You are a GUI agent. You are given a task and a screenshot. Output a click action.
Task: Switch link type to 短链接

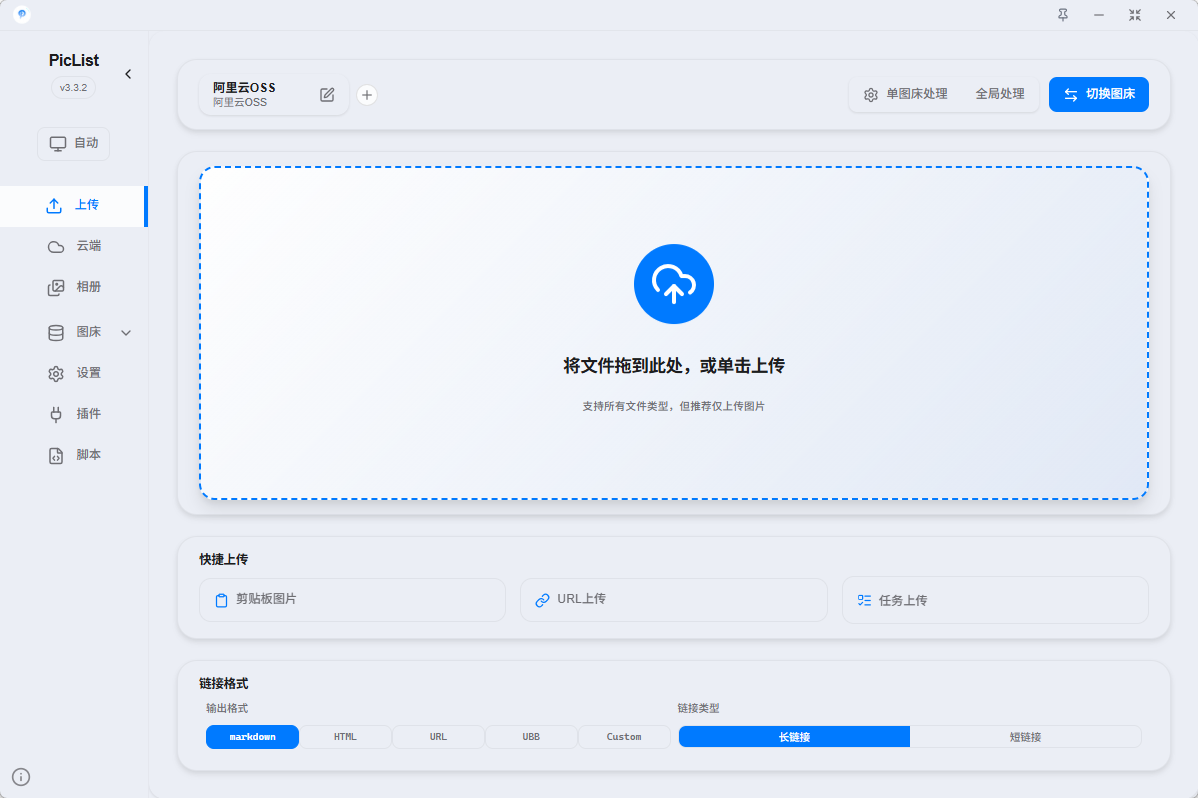pyautogui.click(x=1025, y=737)
